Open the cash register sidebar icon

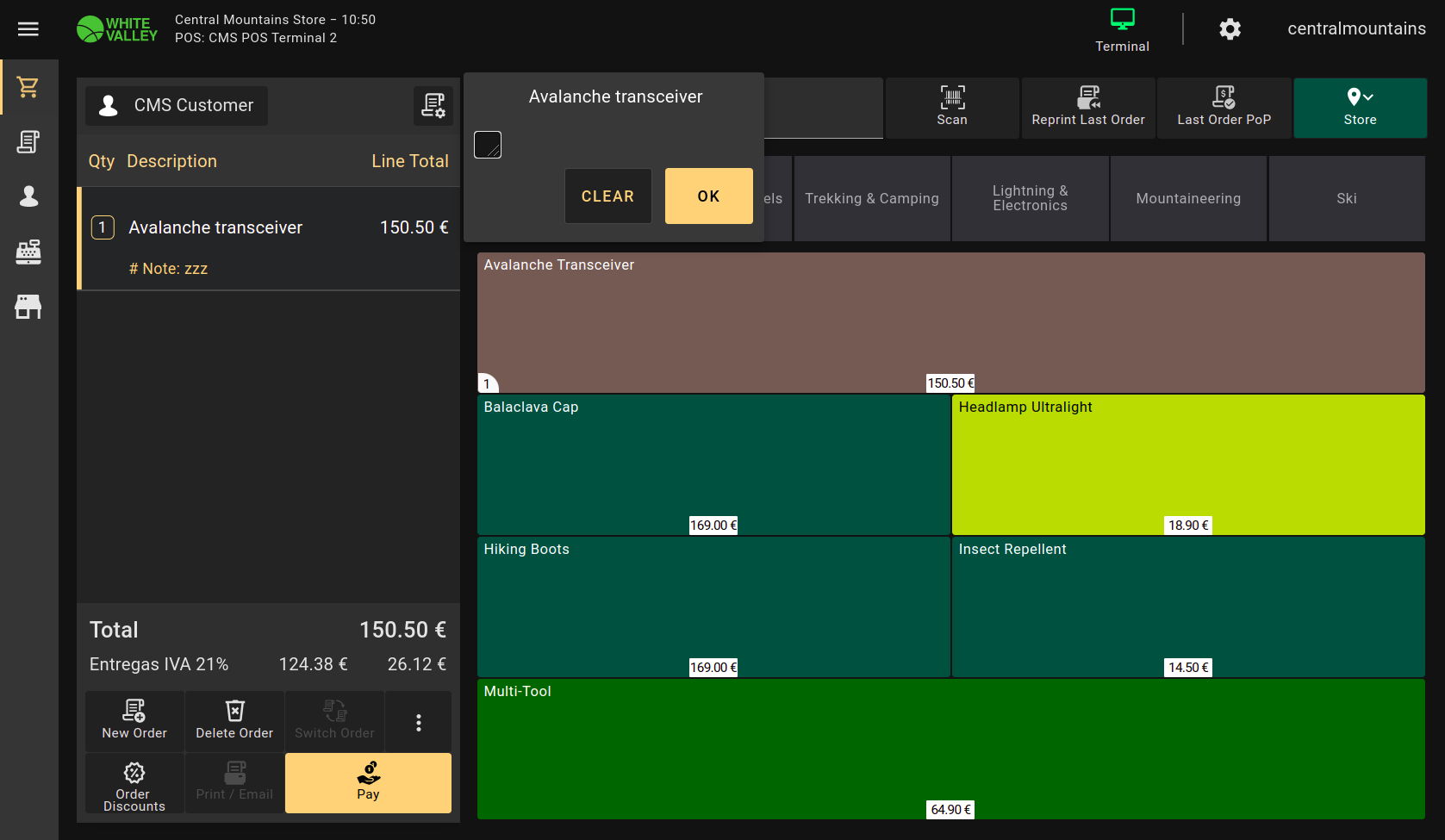(28, 252)
